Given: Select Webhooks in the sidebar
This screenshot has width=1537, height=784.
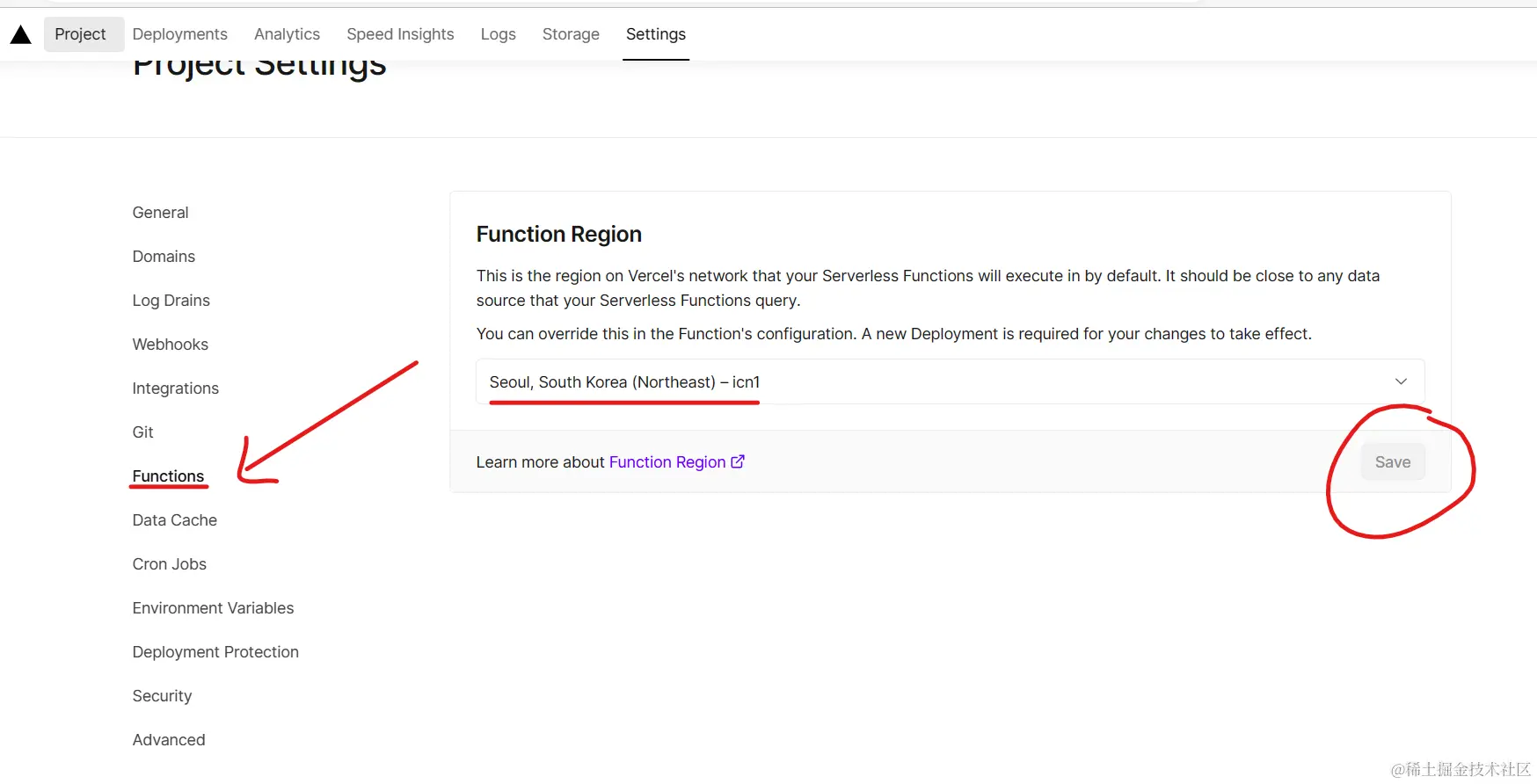Looking at the screenshot, I should click(171, 345).
